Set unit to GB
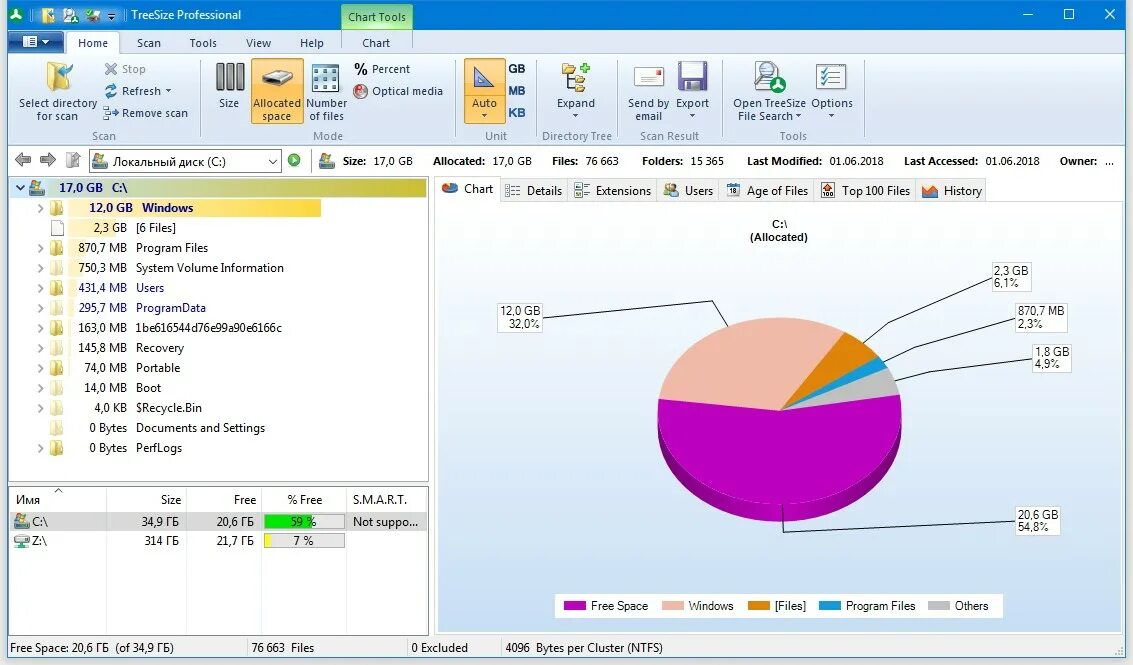Viewport: 1133px width, 665px height. [517, 69]
